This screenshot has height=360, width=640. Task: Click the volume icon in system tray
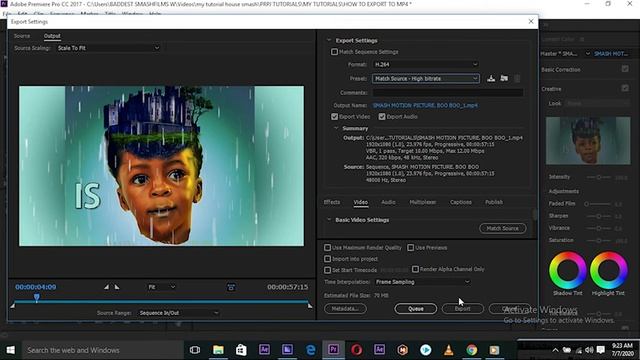coord(589,350)
